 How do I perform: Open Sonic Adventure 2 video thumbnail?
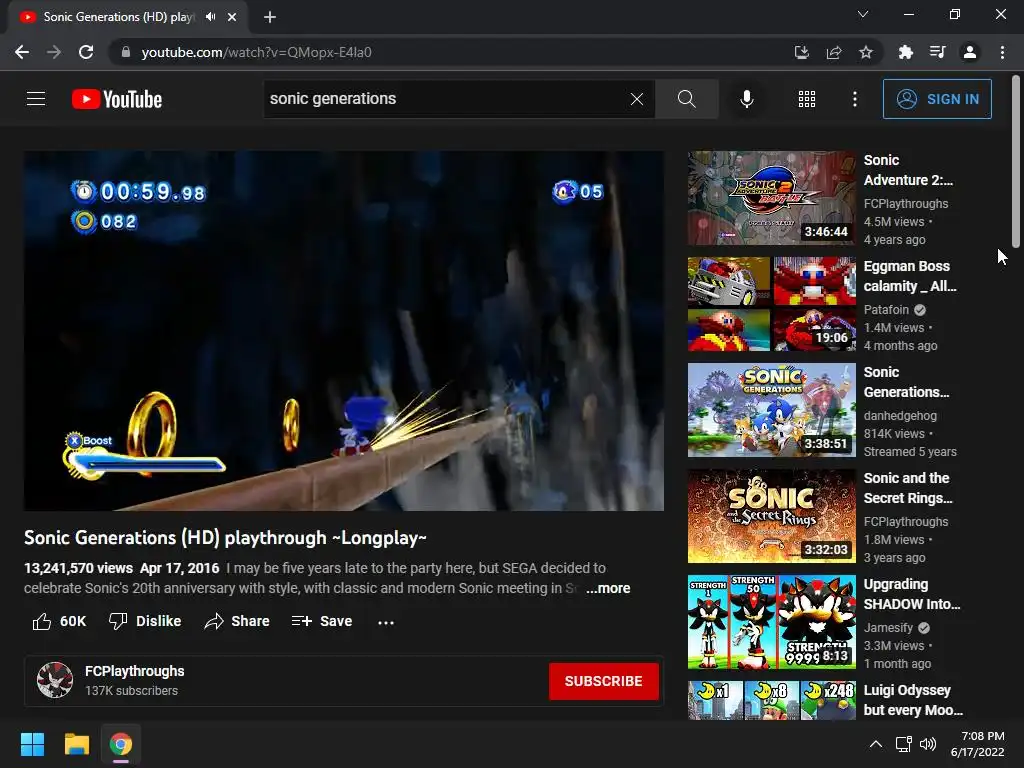point(771,198)
